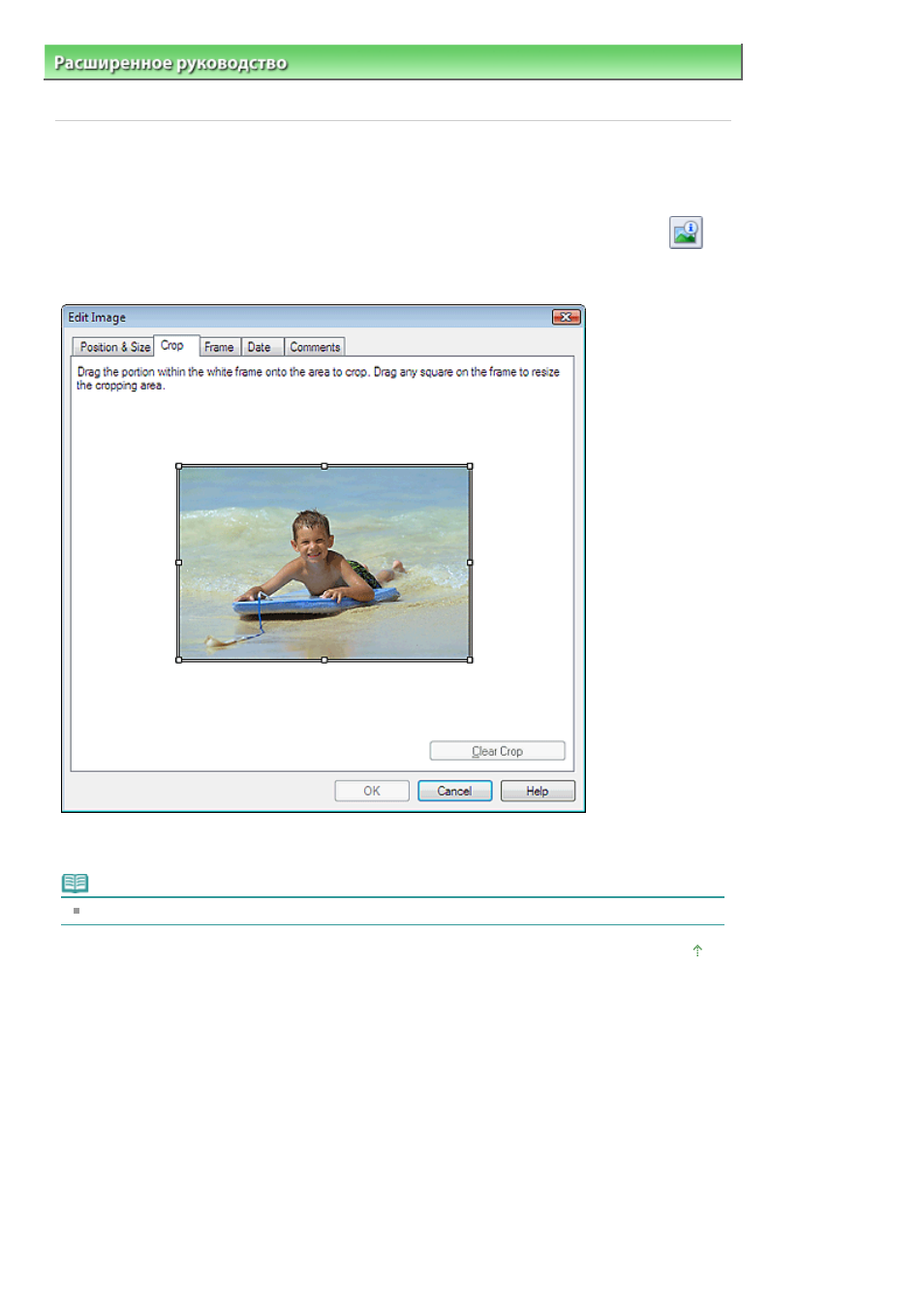The image size is (924, 1308).
Task: Click the Clear Crop button
Action: click(497, 751)
